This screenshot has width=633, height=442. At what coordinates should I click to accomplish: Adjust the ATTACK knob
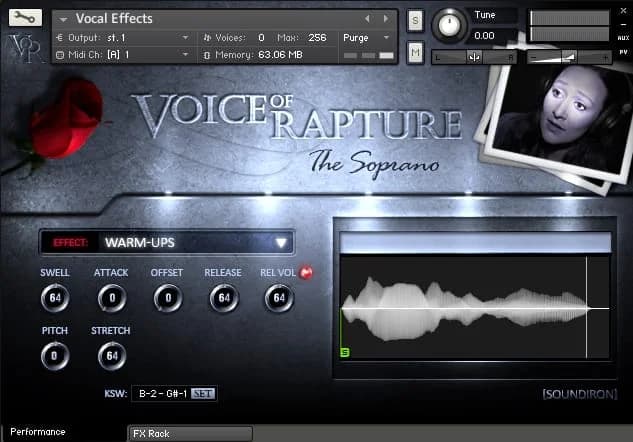[112, 298]
